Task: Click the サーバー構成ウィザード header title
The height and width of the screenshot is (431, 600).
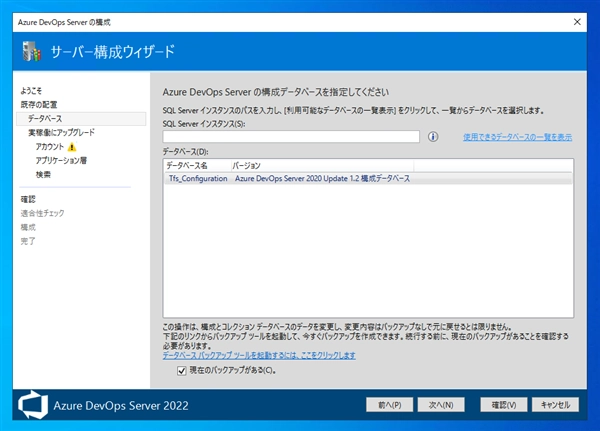Action: (113, 52)
